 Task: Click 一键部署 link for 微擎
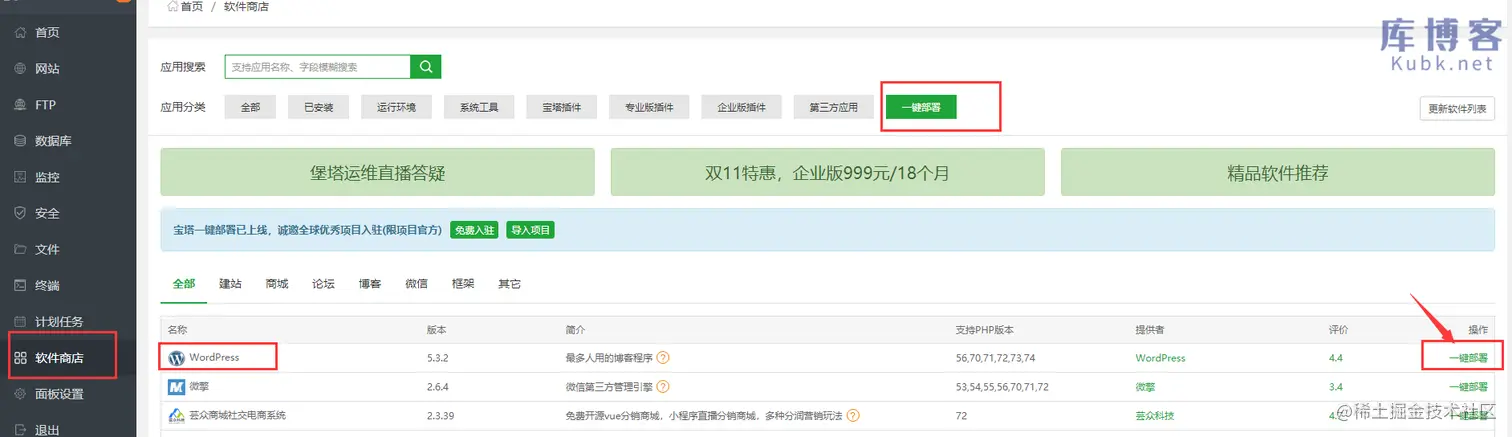click(x=1467, y=386)
